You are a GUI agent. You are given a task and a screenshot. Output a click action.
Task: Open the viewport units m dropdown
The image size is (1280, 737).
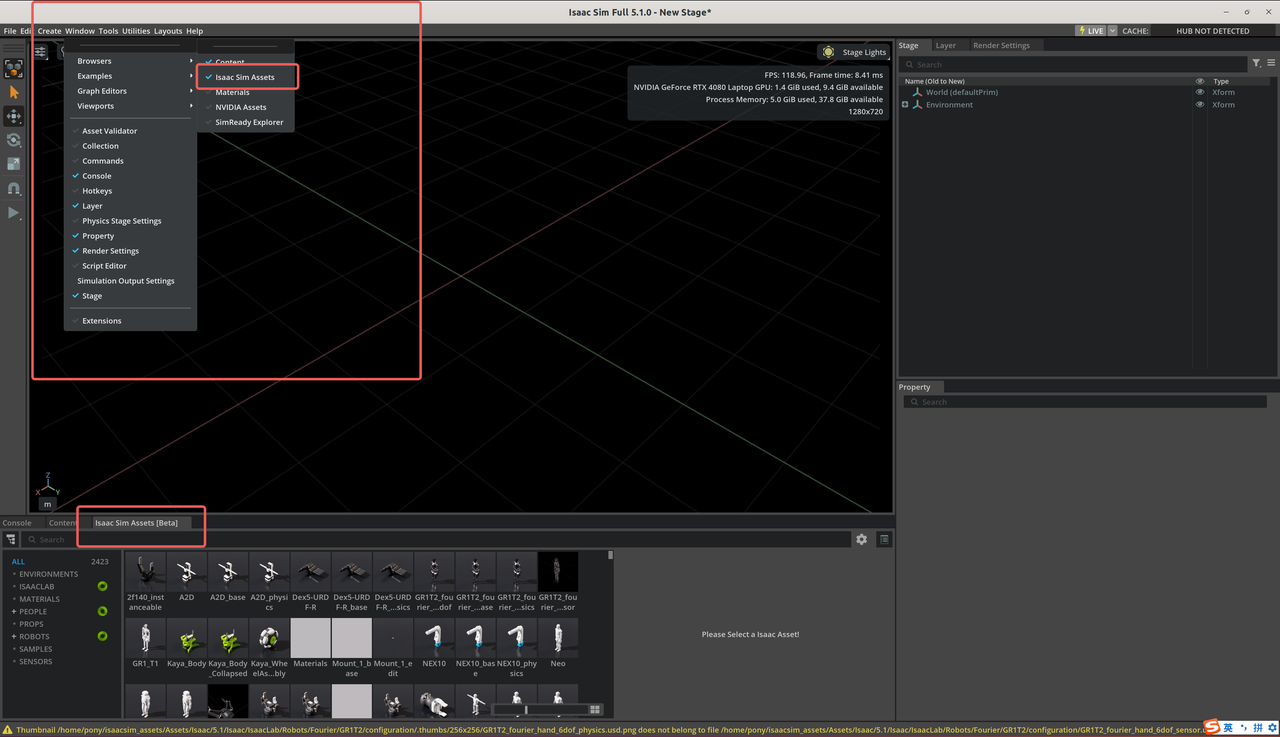tap(47, 504)
